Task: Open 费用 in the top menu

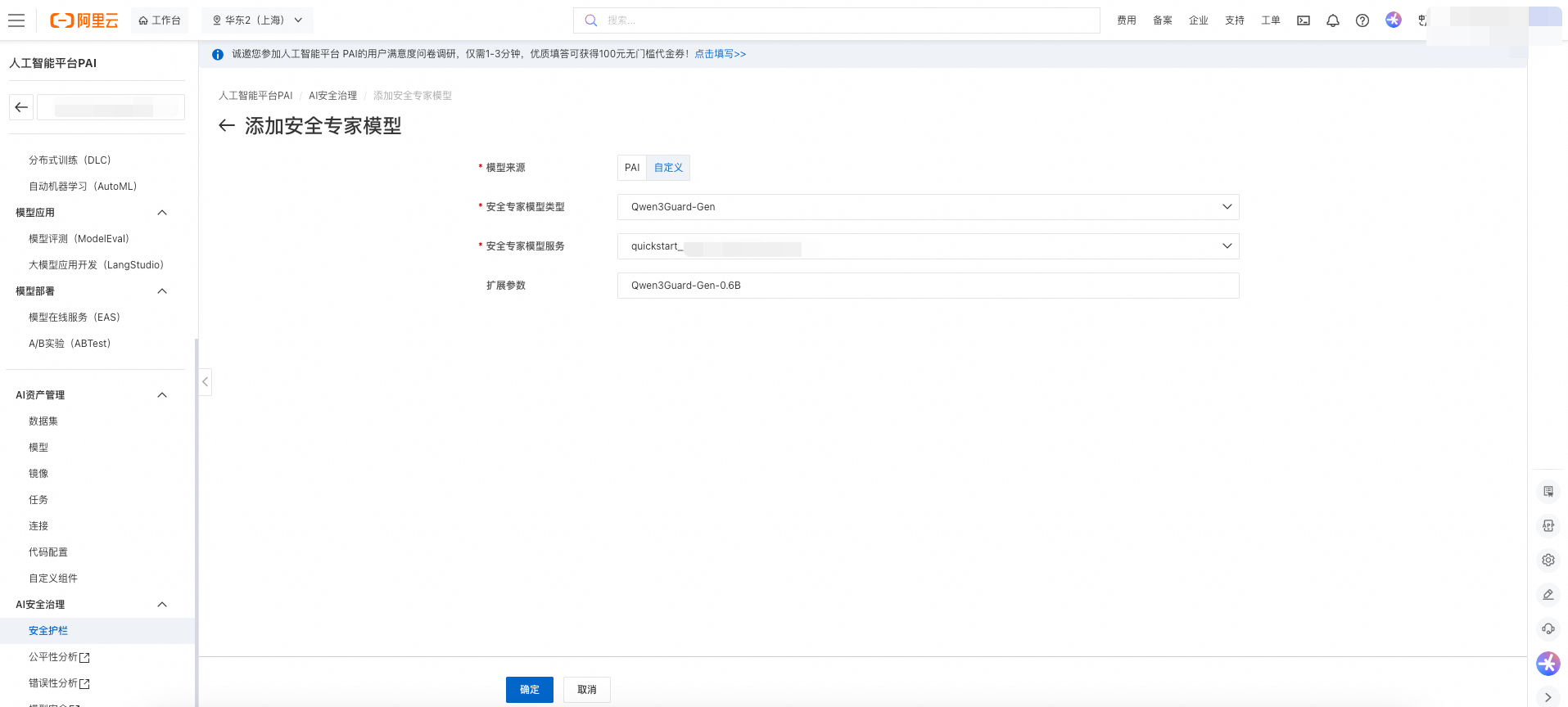Action: click(1127, 20)
